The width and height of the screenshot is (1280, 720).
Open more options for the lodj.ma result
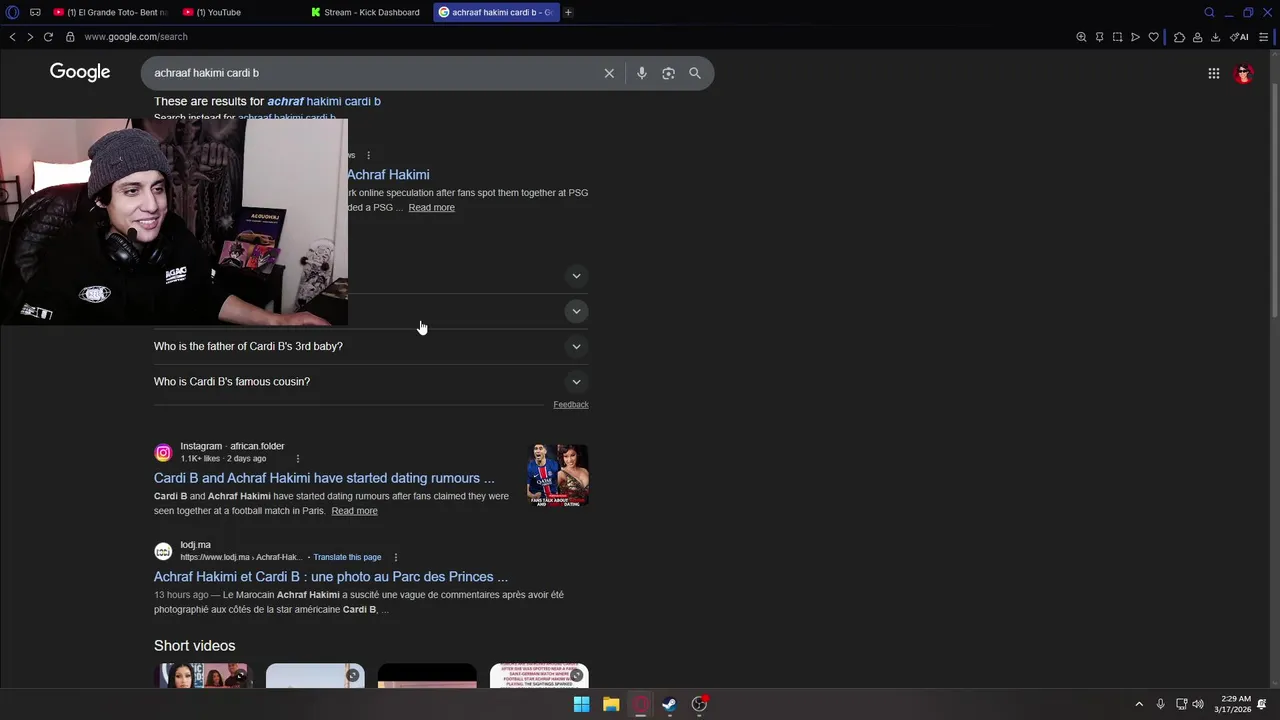point(396,557)
